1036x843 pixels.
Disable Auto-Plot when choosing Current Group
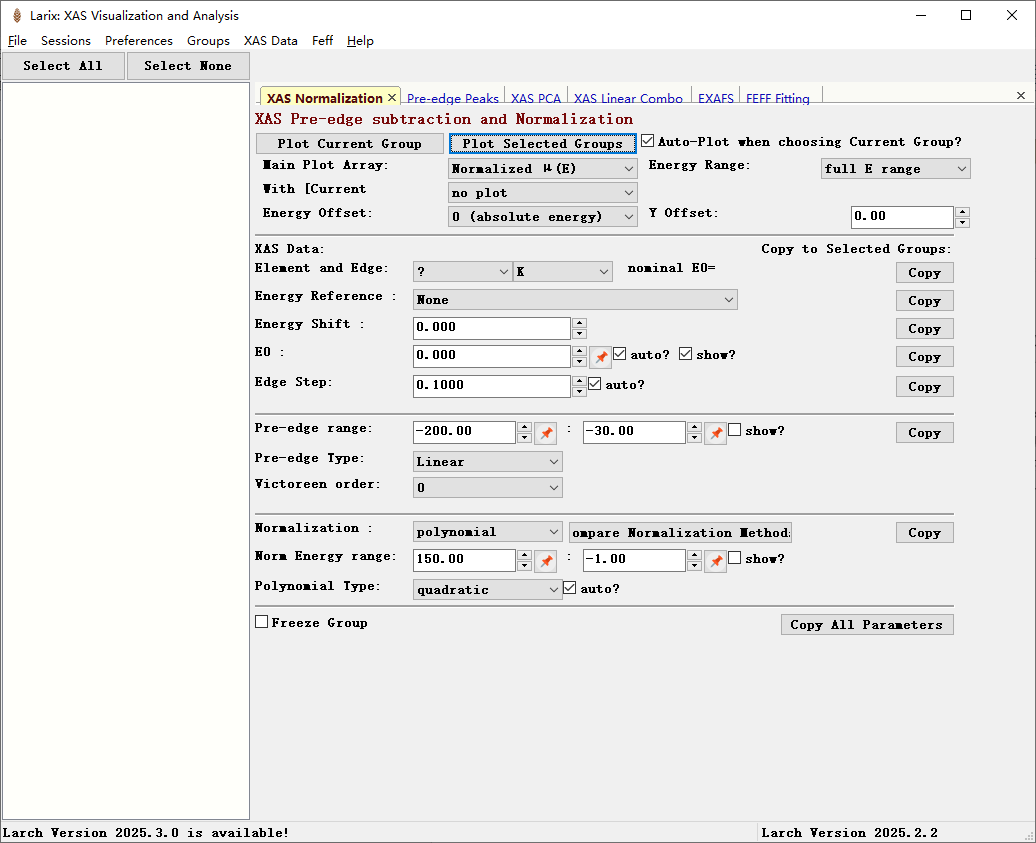(647, 142)
